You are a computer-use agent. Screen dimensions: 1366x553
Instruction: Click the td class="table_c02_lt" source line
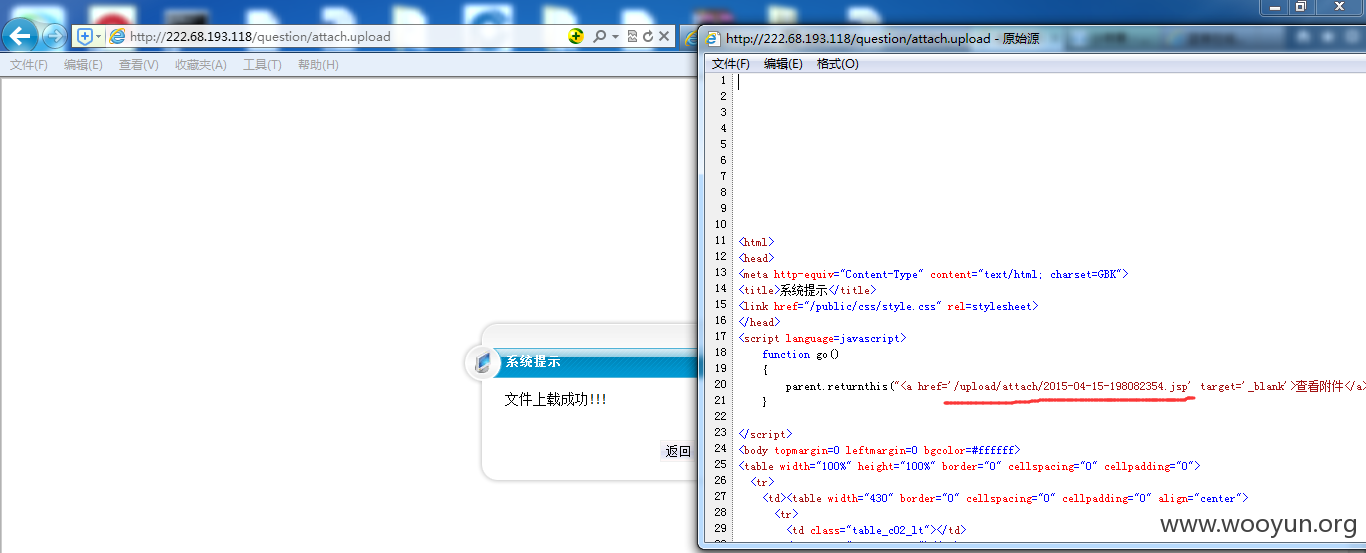point(877,530)
